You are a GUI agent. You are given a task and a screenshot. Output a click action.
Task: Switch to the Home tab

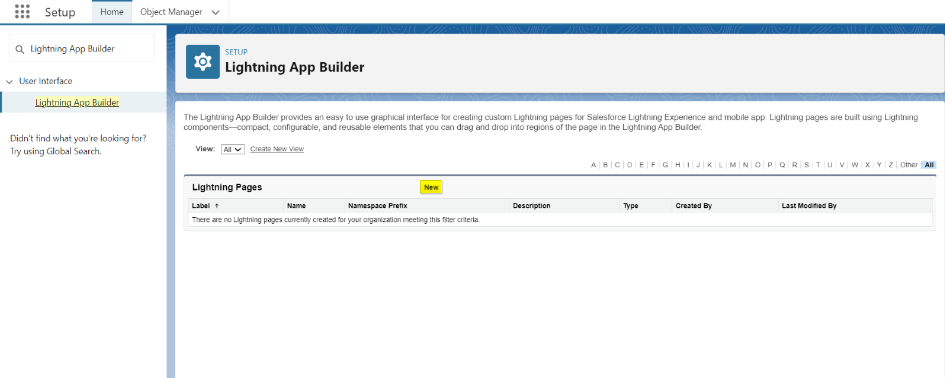click(x=112, y=12)
